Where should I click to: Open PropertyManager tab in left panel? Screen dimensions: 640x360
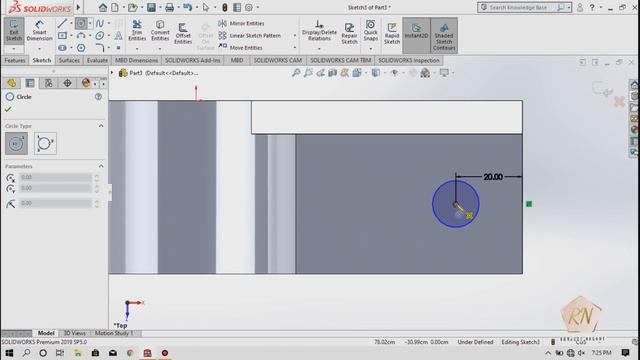point(30,83)
